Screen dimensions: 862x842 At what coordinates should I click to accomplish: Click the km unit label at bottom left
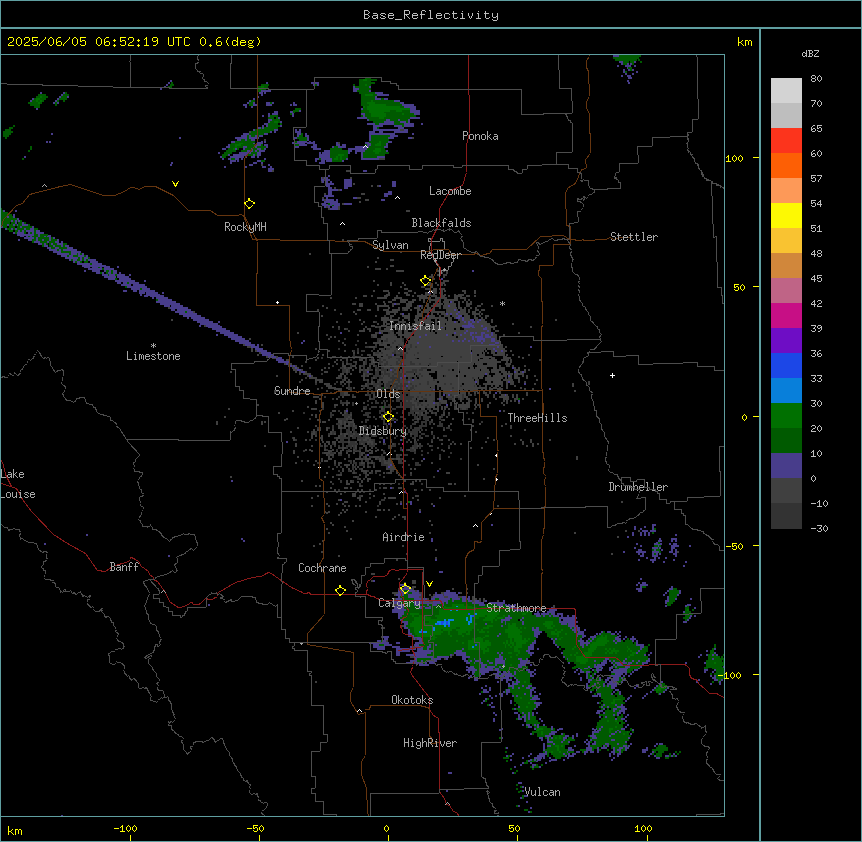15,831
